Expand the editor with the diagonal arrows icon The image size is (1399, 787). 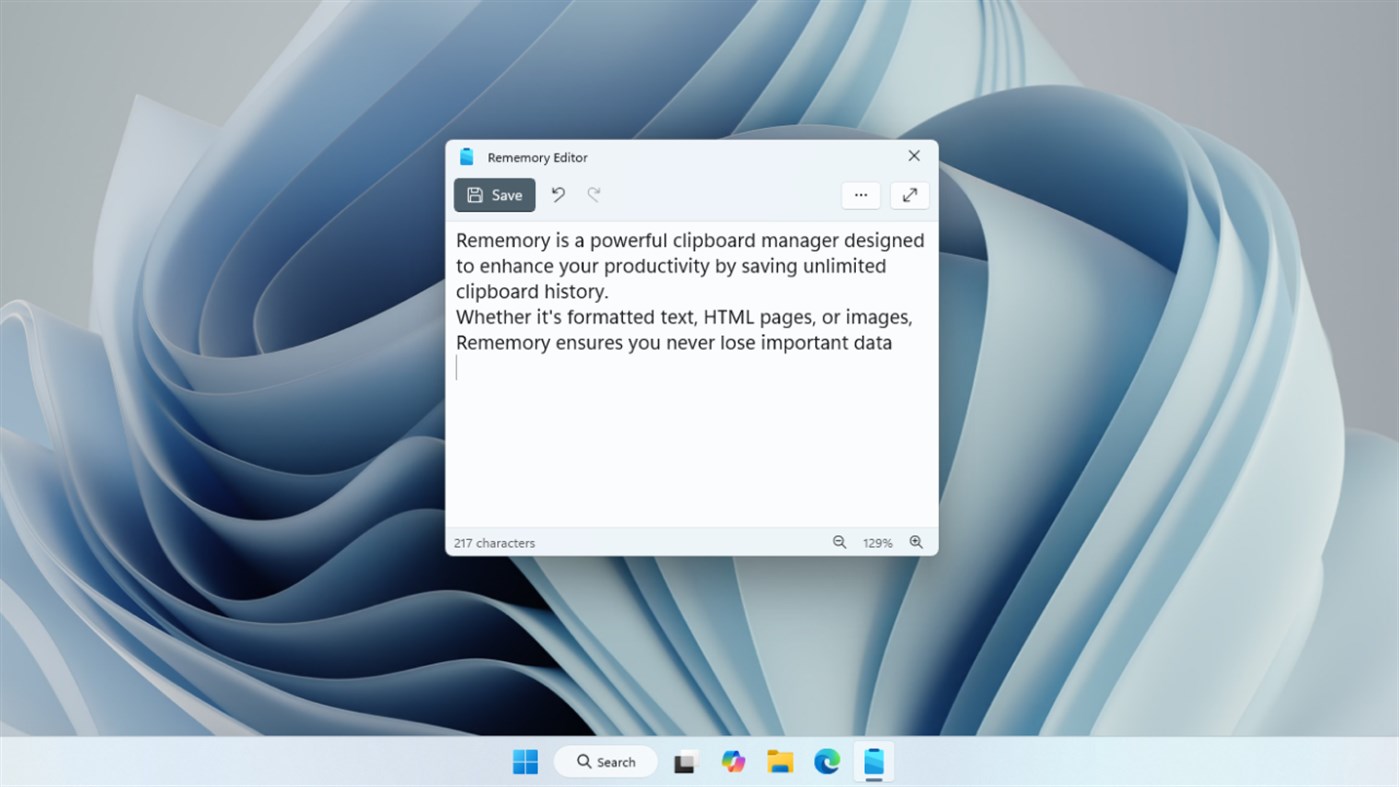[x=909, y=195]
